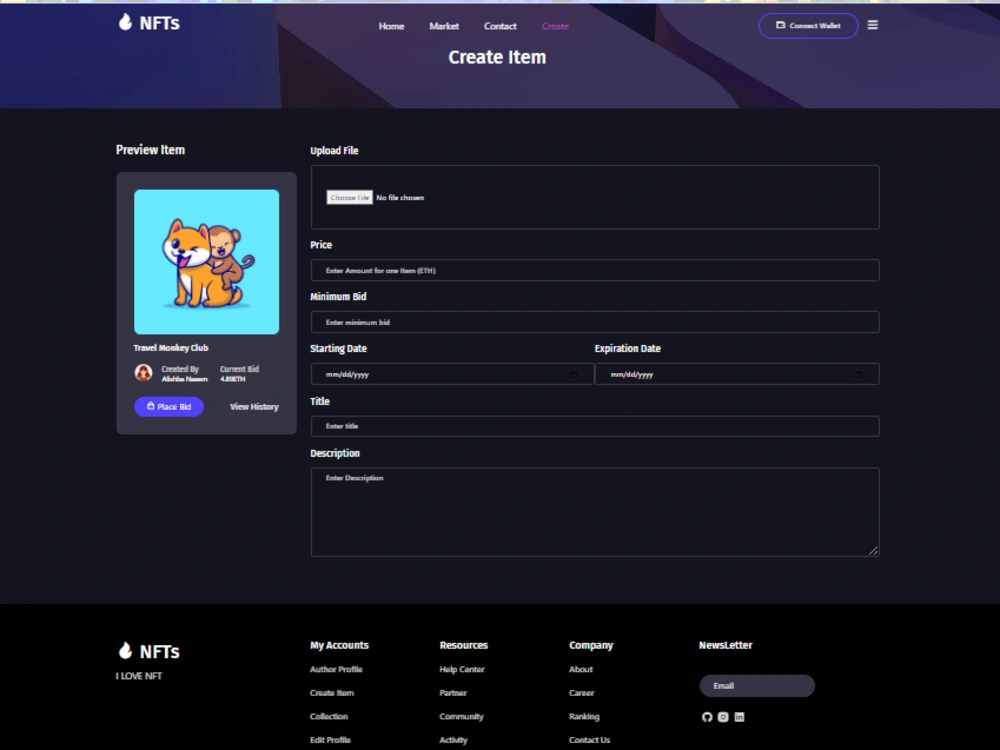The image size is (1000, 750).
Task: Click the Place Bid button
Action: [x=169, y=406]
